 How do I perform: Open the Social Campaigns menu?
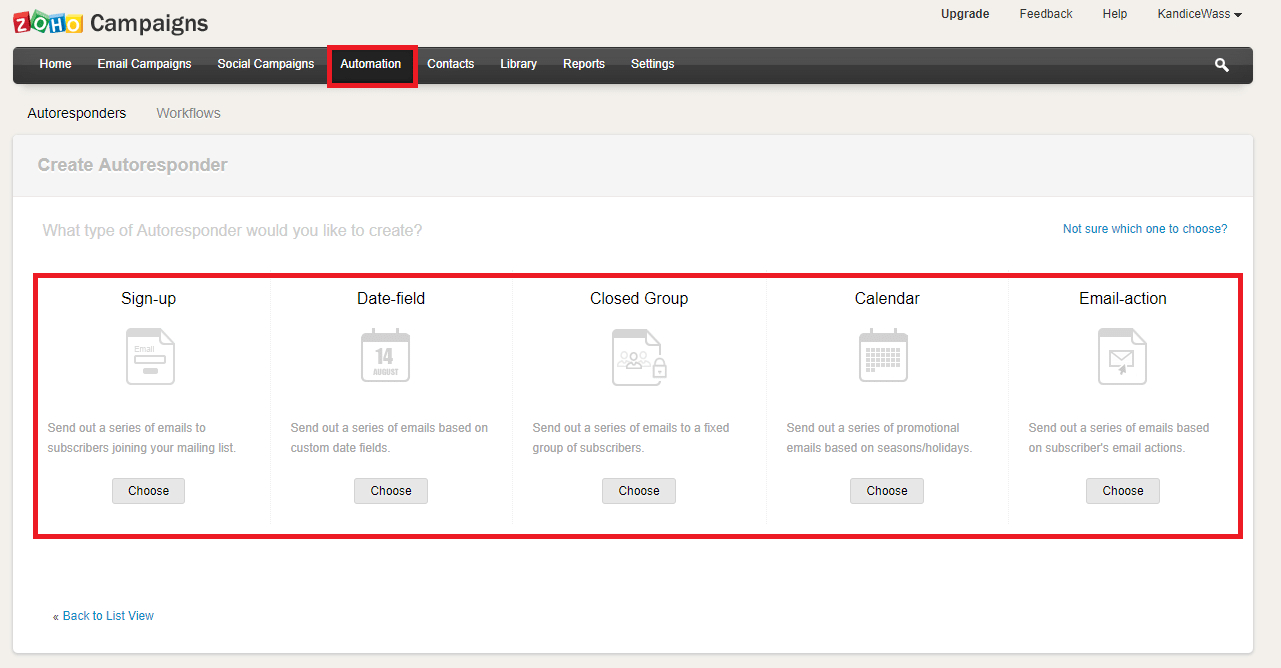pos(266,64)
